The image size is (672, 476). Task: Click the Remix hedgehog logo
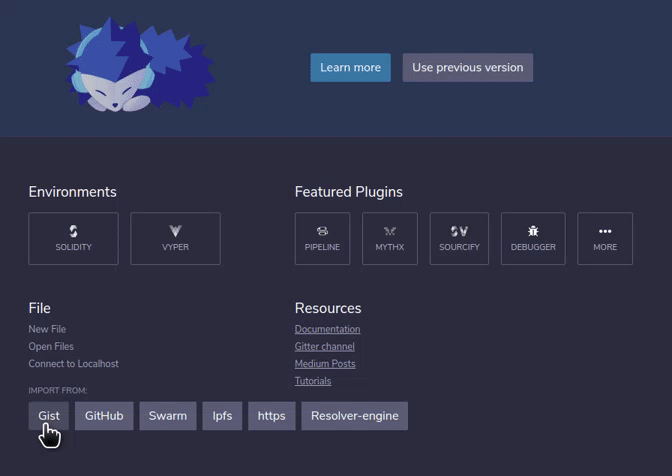click(140, 64)
